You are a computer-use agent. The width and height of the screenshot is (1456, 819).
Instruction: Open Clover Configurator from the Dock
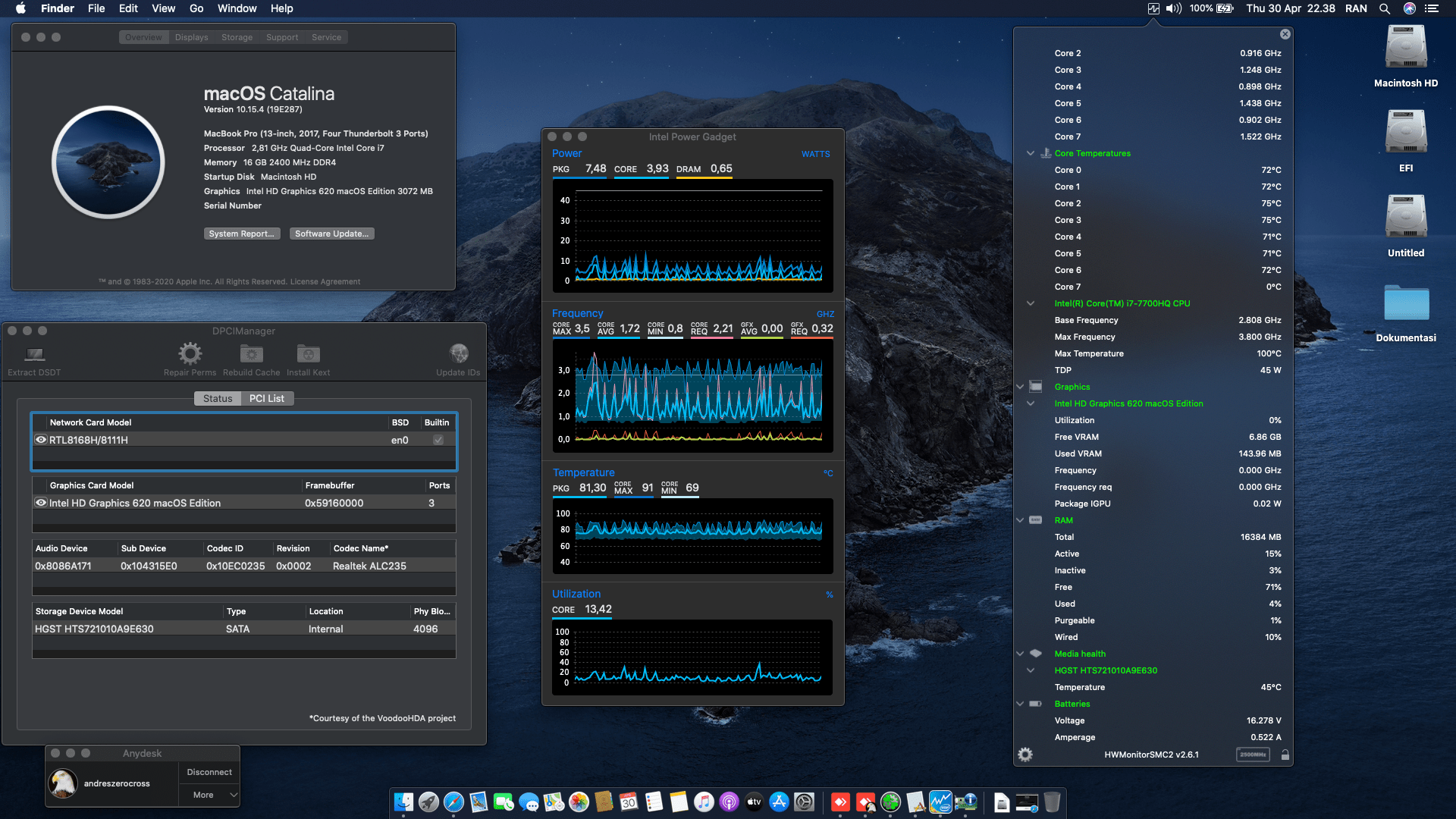point(890,802)
